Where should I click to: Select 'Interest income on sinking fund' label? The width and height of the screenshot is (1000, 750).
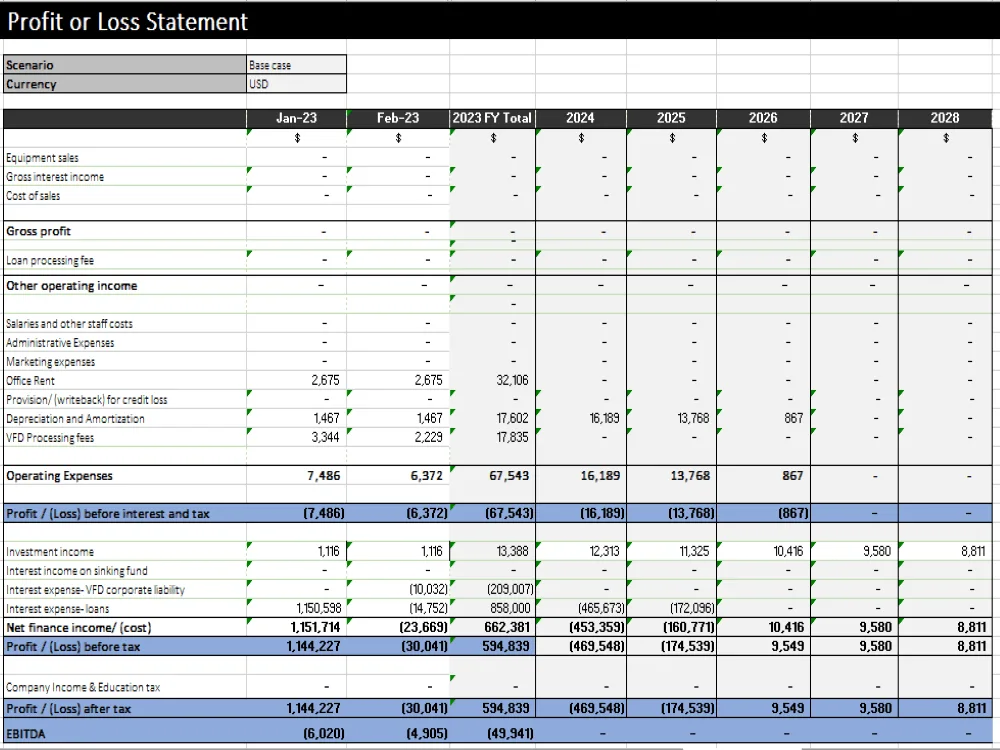click(77, 571)
